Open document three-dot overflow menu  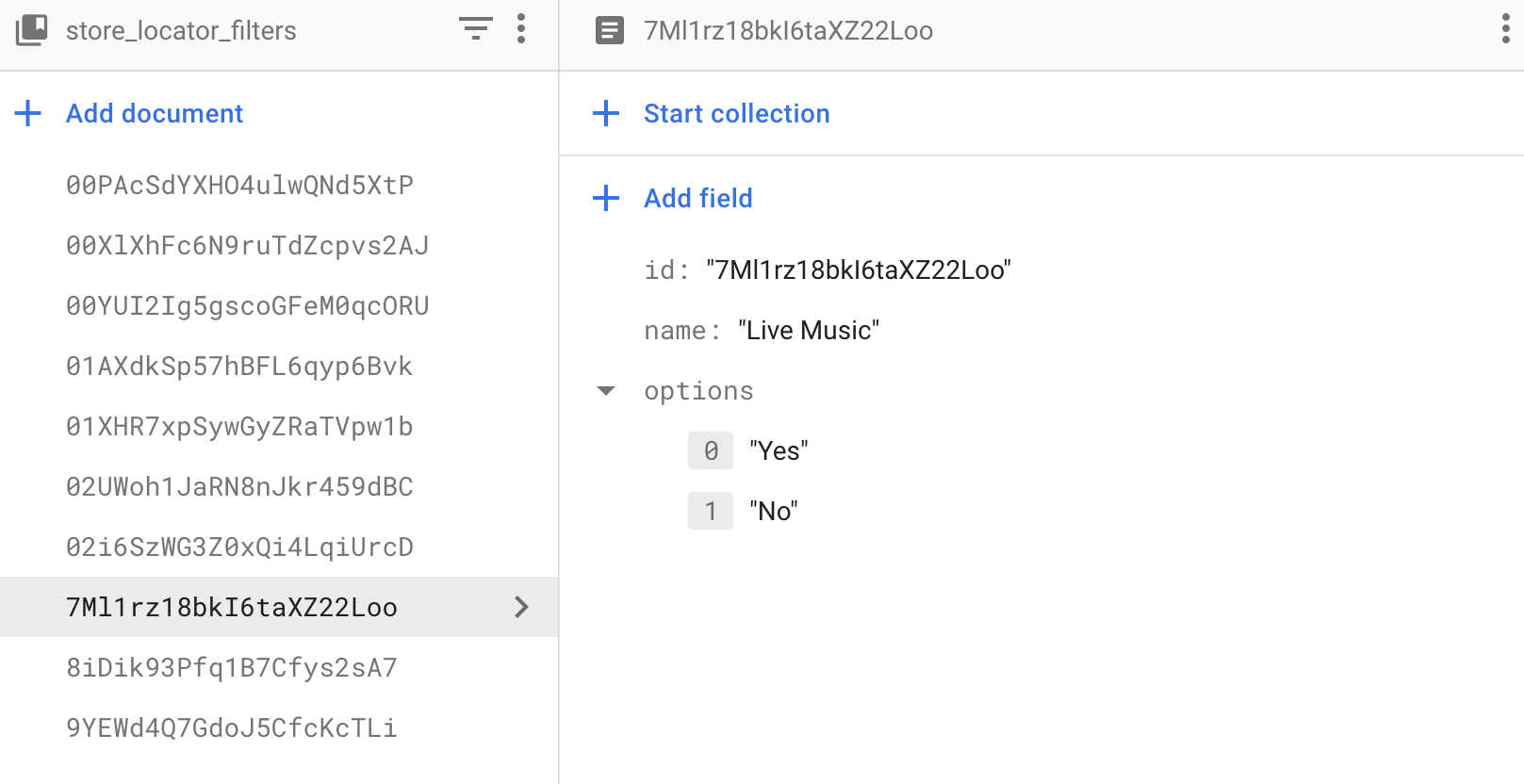(x=1505, y=29)
